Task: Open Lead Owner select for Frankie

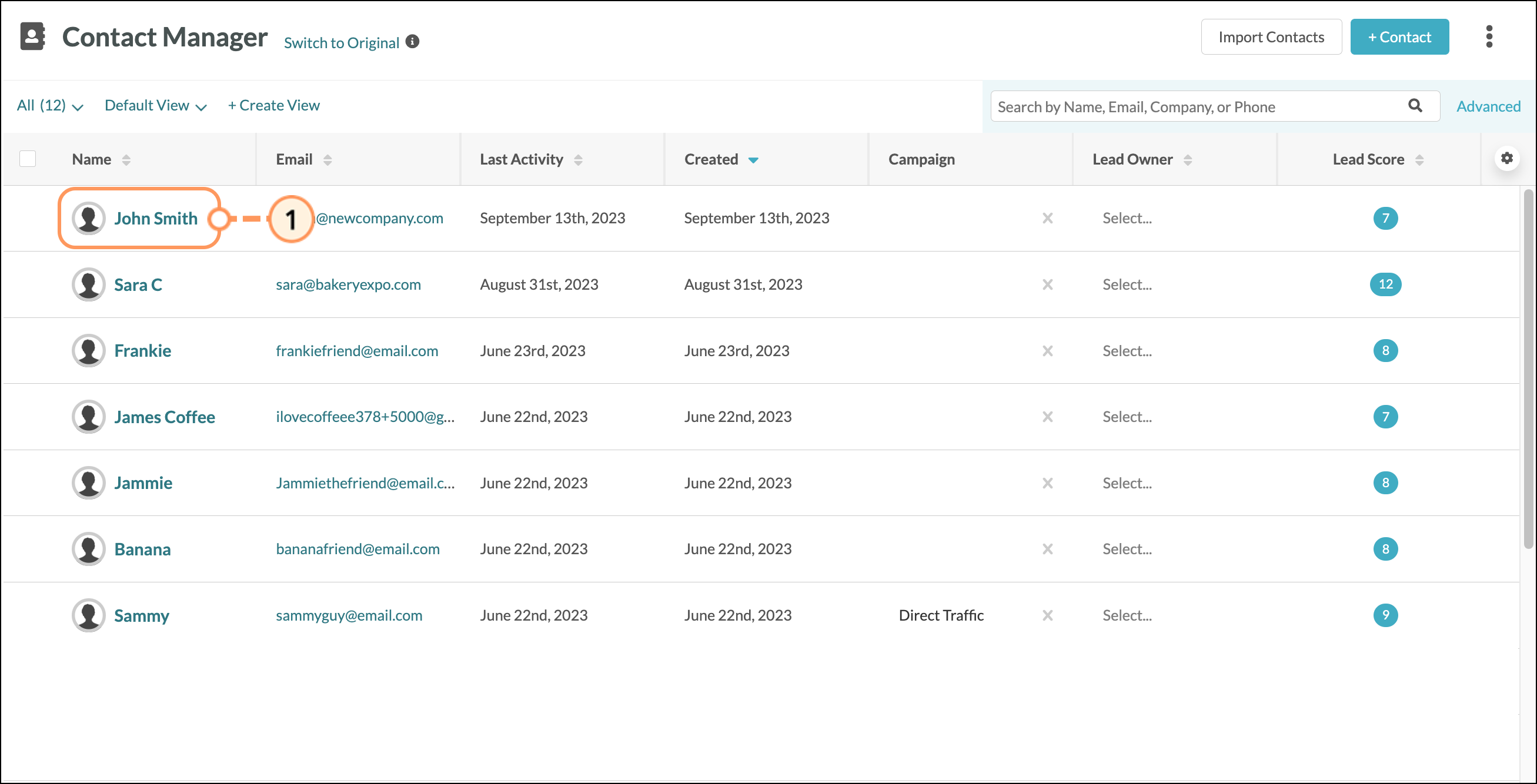Action: [1127, 350]
